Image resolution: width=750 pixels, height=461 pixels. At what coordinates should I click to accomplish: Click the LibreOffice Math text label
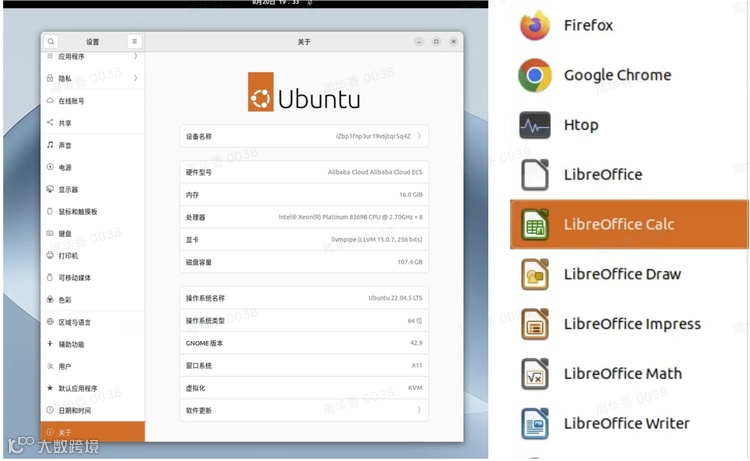pyautogui.click(x=623, y=373)
